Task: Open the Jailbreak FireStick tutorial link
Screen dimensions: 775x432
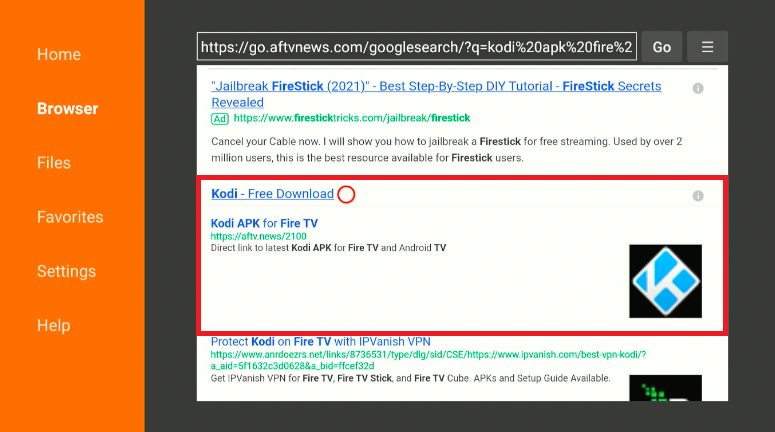Action: point(436,94)
